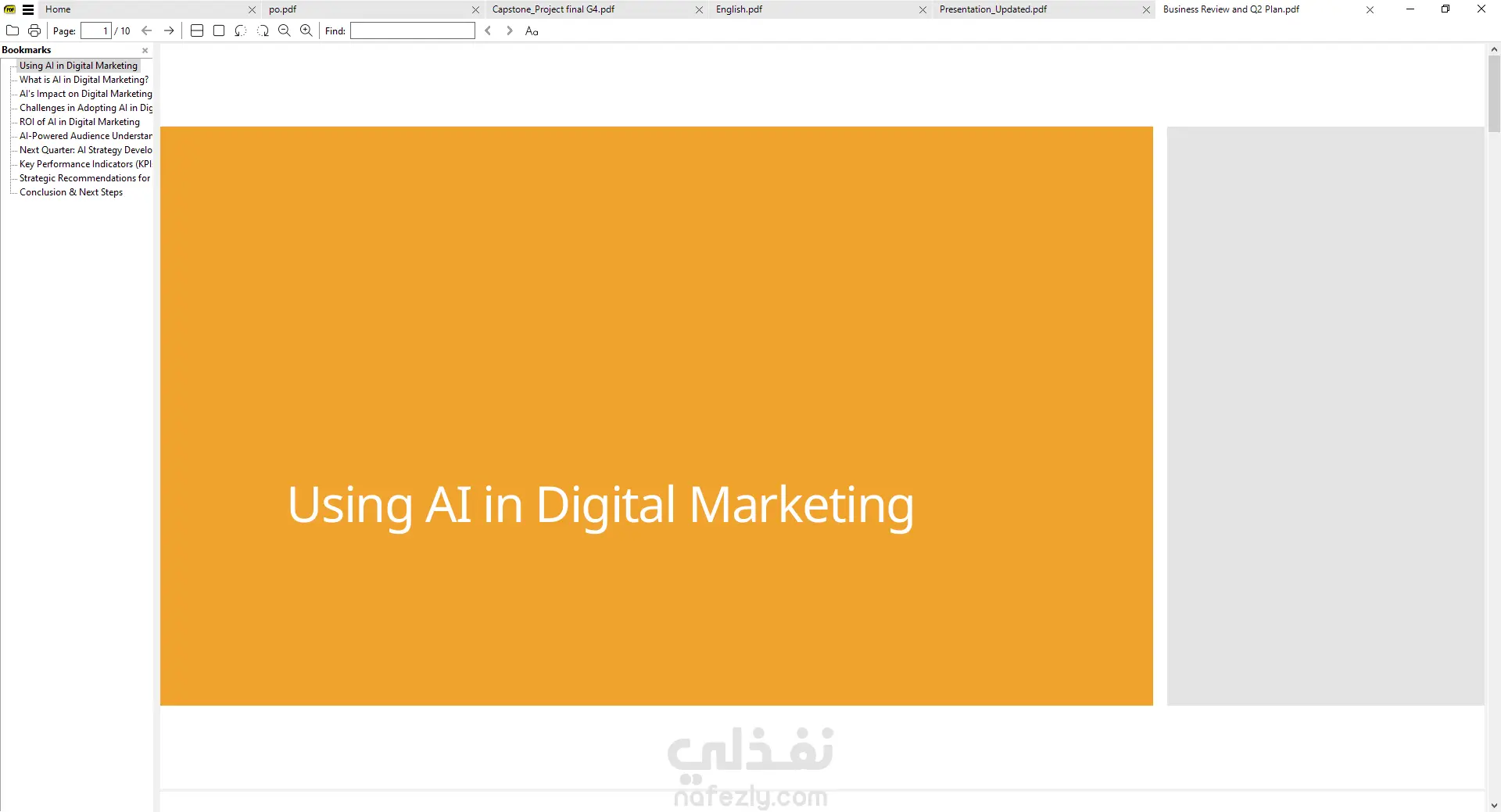The width and height of the screenshot is (1501, 812).
Task: Switch to fit single page view
Action: pos(219,30)
